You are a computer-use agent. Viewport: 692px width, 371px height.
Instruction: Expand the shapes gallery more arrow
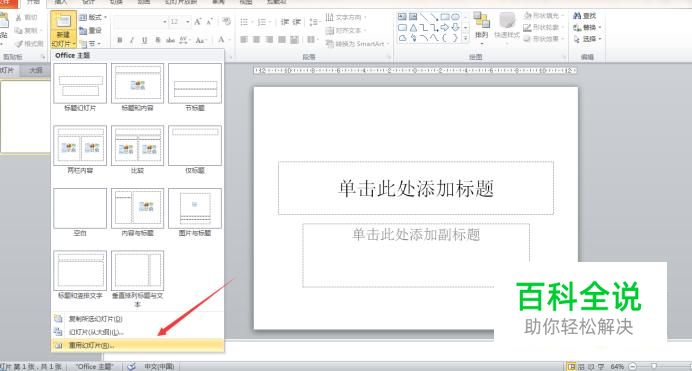coord(465,39)
